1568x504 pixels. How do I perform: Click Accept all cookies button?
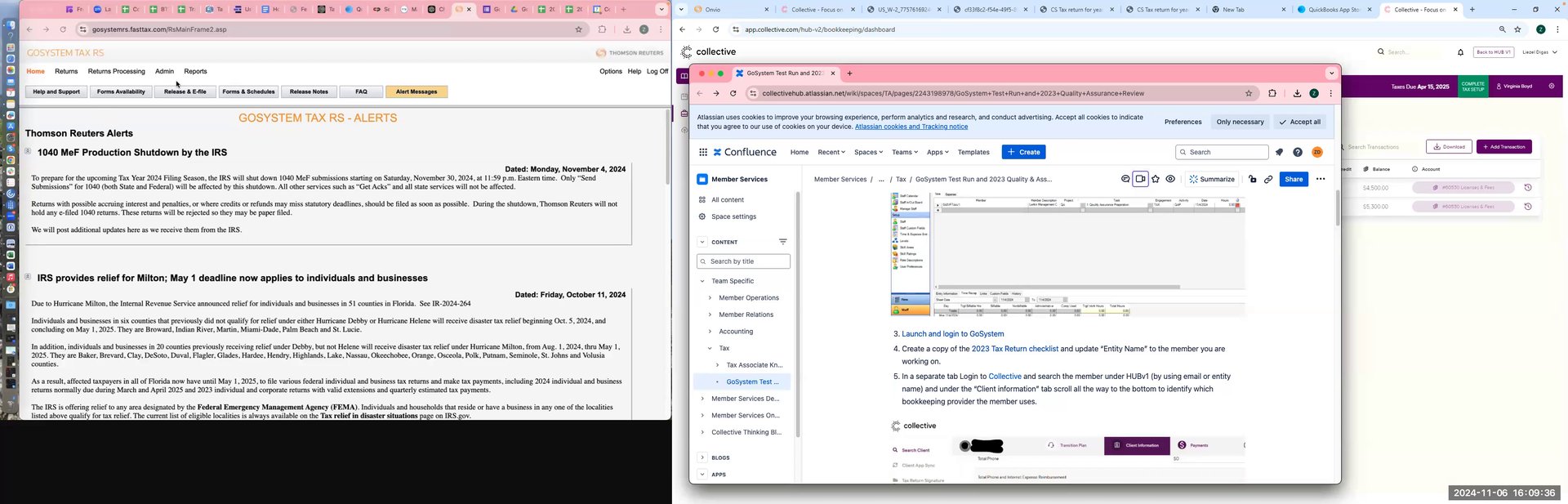point(1299,122)
